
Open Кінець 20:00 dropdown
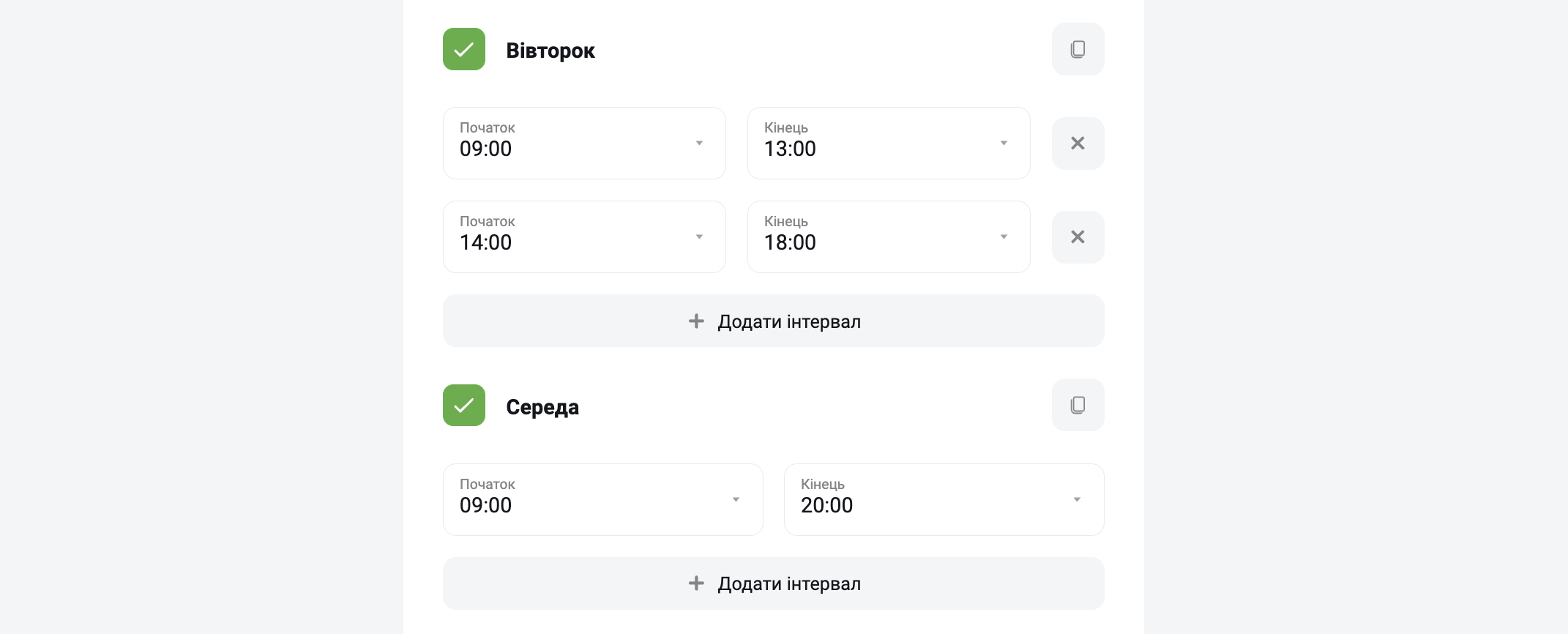coord(944,499)
